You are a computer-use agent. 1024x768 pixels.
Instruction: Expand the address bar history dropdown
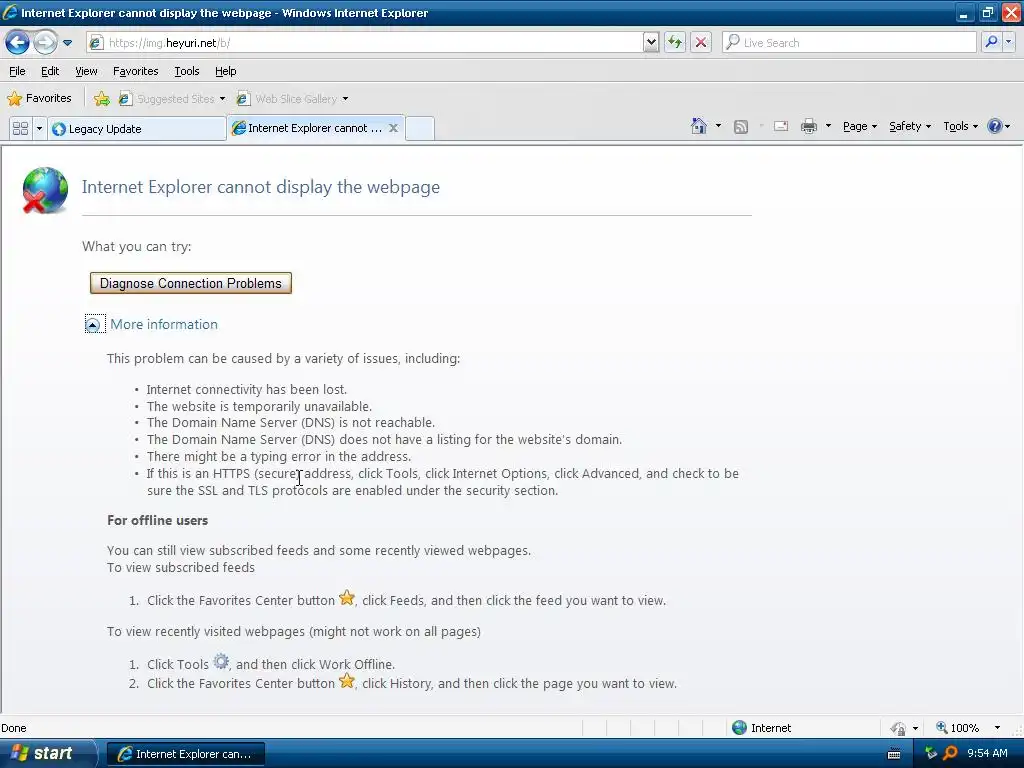(650, 43)
